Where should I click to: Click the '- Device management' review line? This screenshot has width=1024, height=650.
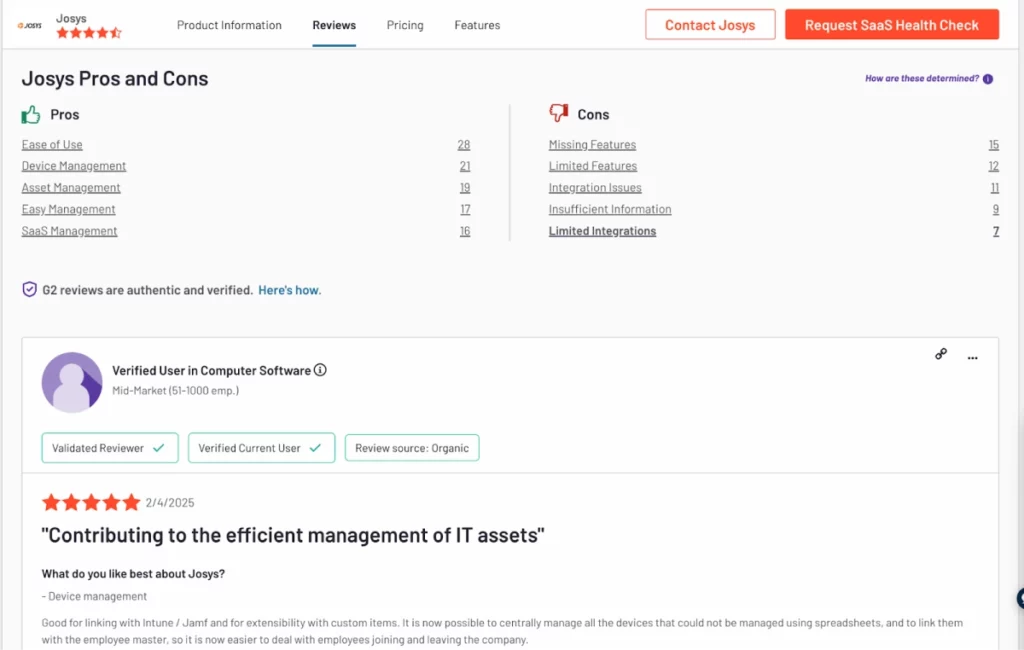click(x=94, y=596)
